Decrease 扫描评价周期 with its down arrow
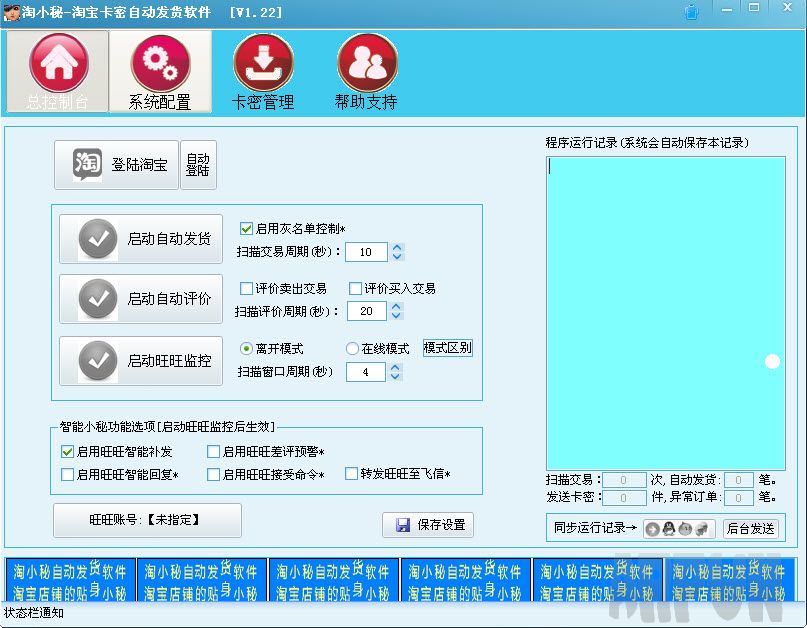Viewport: 807px width, 628px height. coord(398,316)
